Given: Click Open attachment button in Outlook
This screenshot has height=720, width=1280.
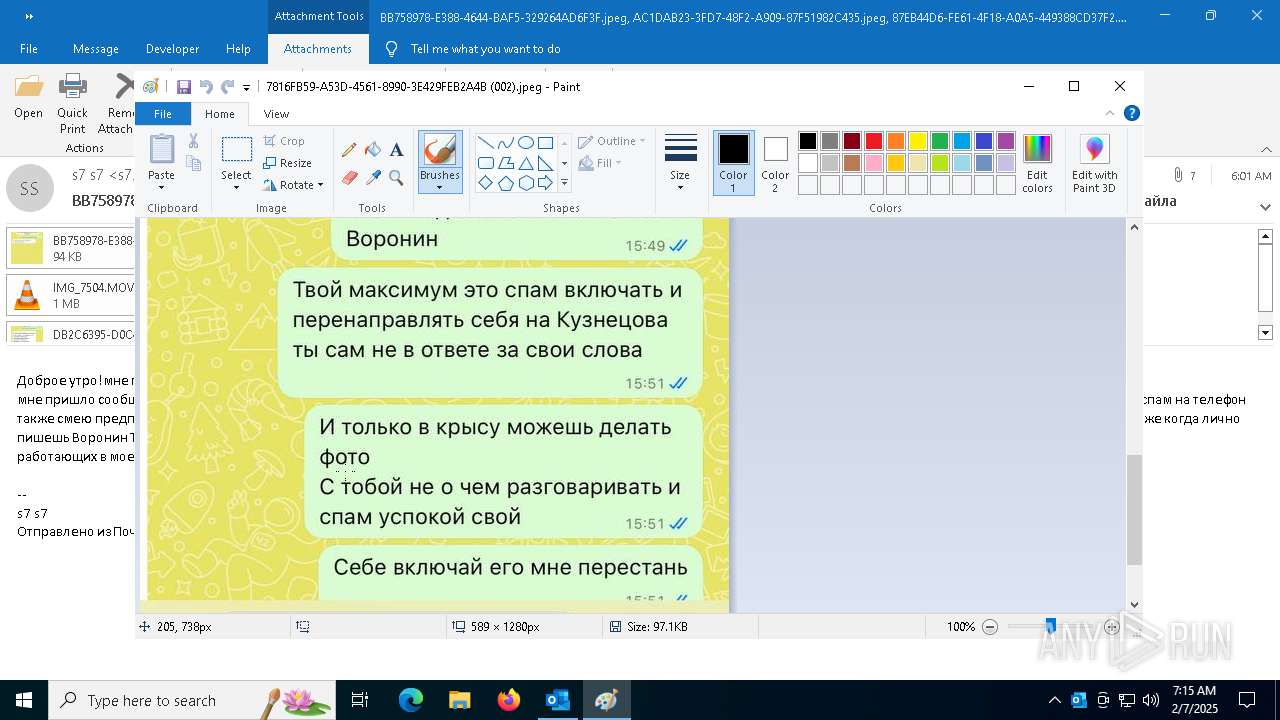Looking at the screenshot, I should (x=28, y=98).
